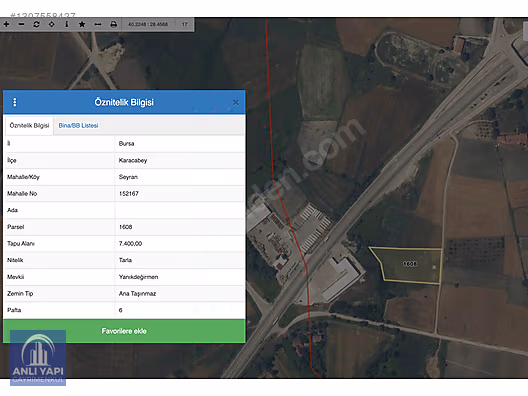Print the map with printer icon
528x396 pixels.
(x=113, y=24)
